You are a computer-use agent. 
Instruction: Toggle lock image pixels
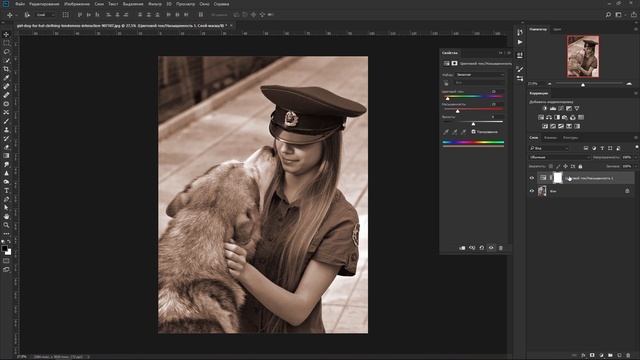coord(558,167)
